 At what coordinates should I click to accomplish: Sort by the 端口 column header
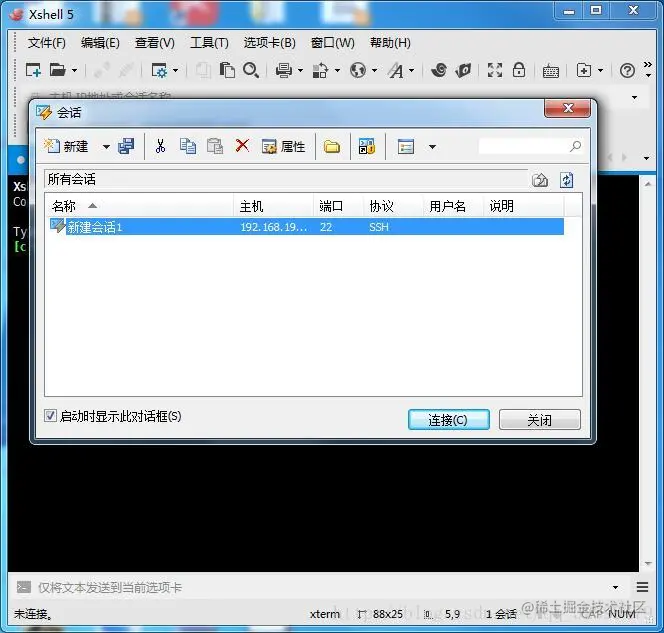point(338,206)
